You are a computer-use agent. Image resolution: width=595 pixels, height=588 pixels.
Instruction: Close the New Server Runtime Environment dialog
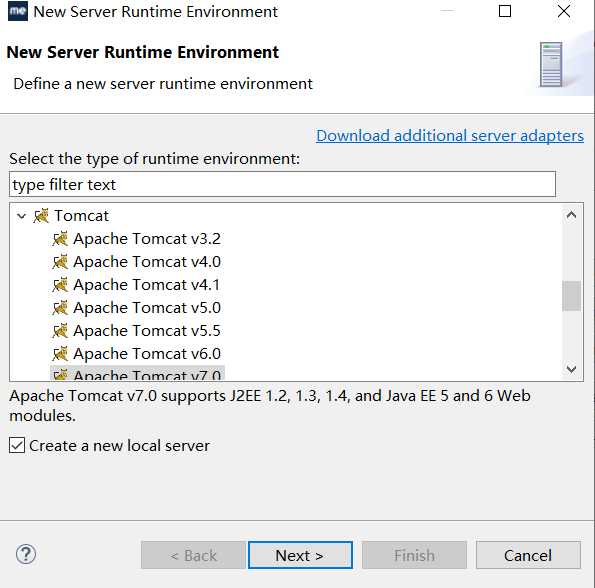click(564, 11)
